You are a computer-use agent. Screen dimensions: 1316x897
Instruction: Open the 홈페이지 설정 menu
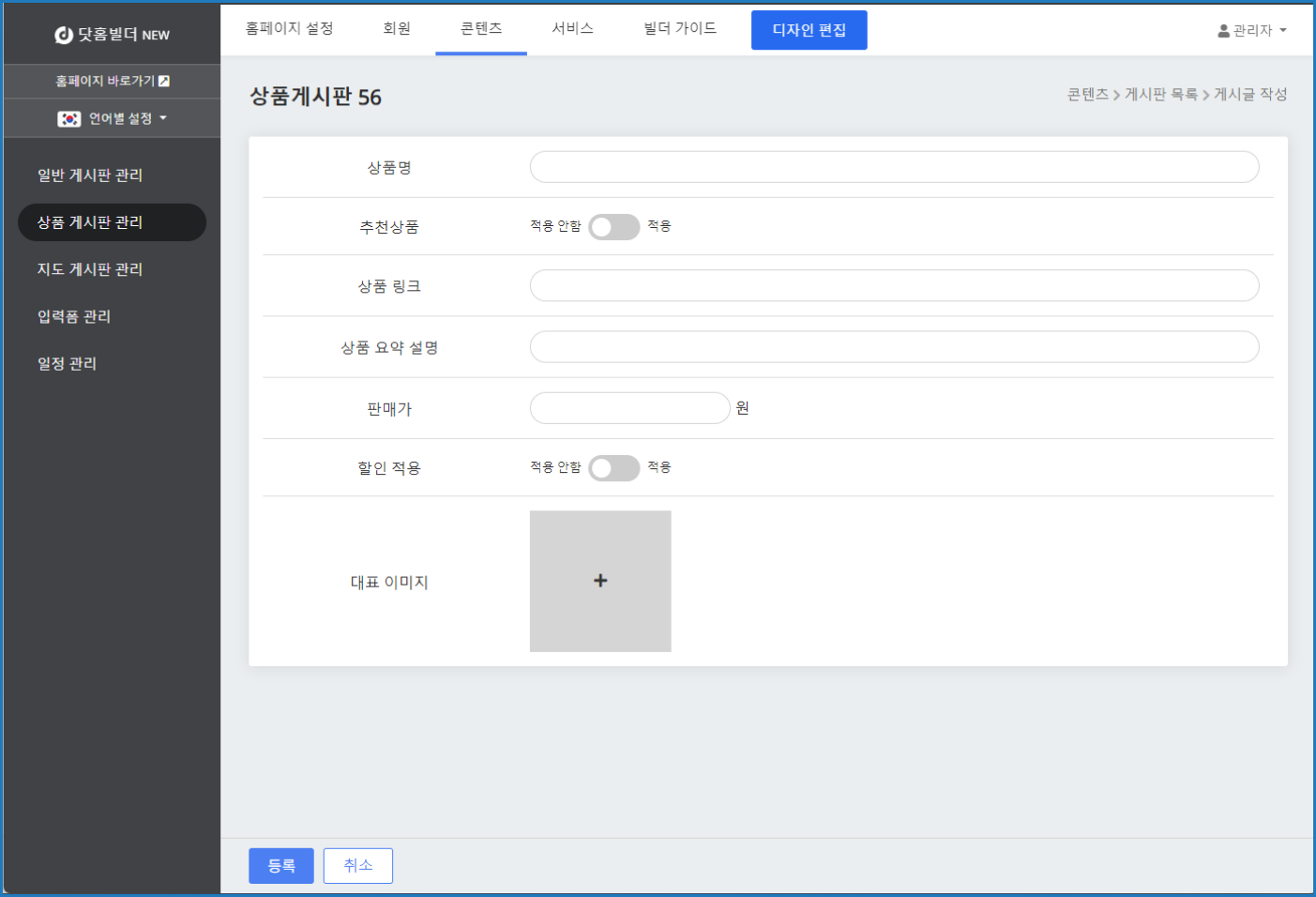pyautogui.click(x=289, y=29)
